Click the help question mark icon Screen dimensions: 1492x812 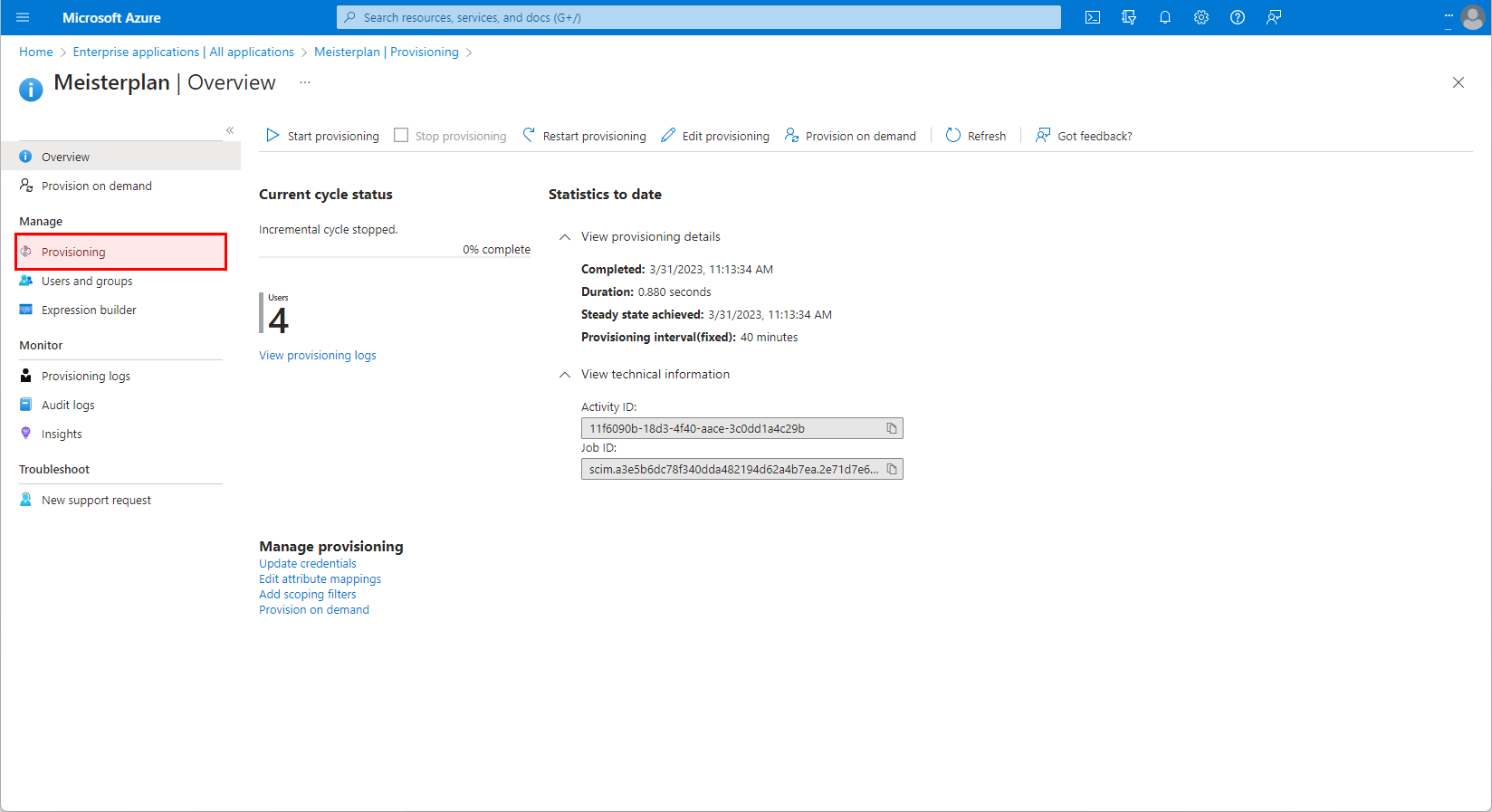pos(1238,17)
